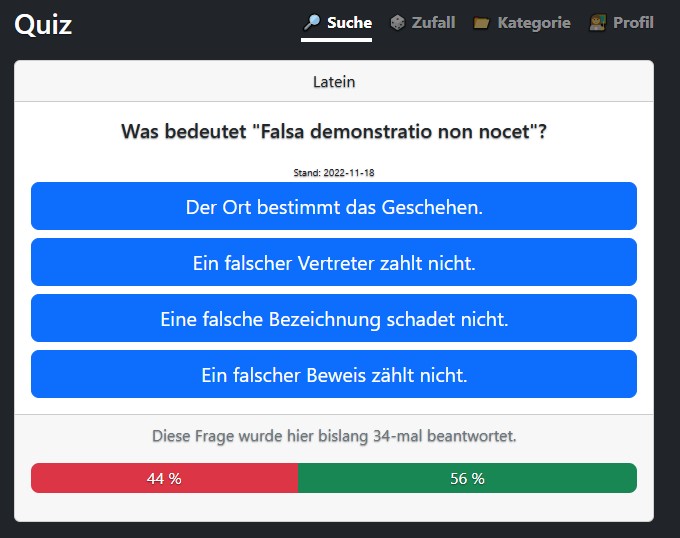Image resolution: width=680 pixels, height=538 pixels.
Task: Open the Suche tab
Action: (337, 23)
